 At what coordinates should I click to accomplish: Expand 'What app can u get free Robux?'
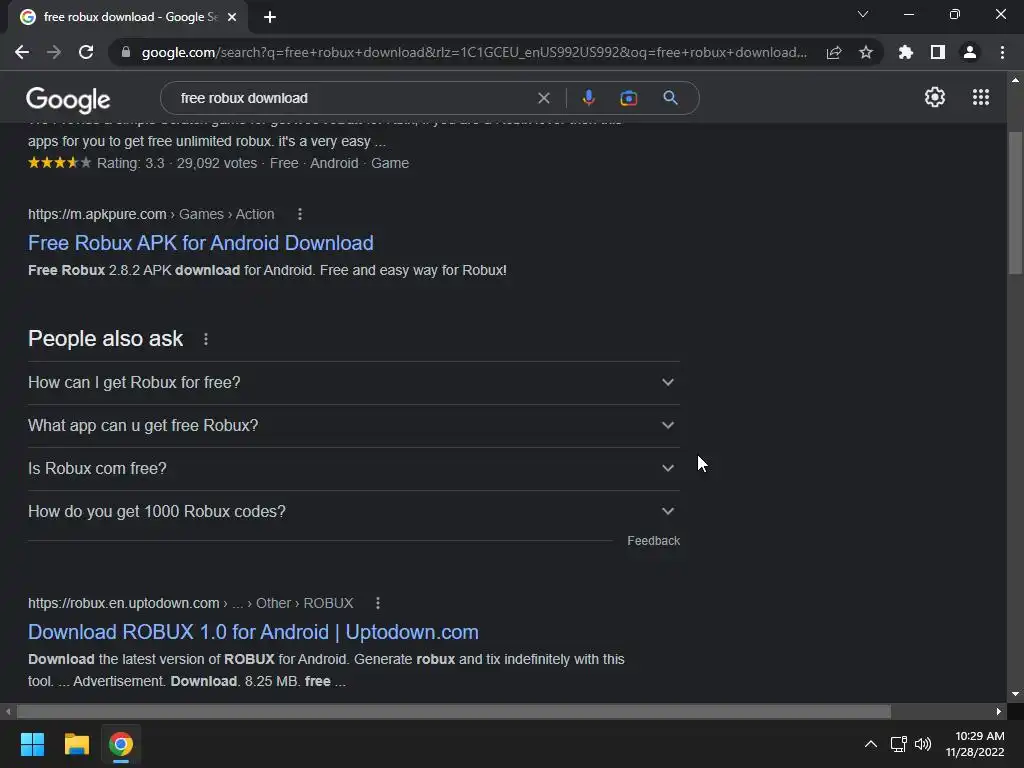pyautogui.click(x=353, y=426)
